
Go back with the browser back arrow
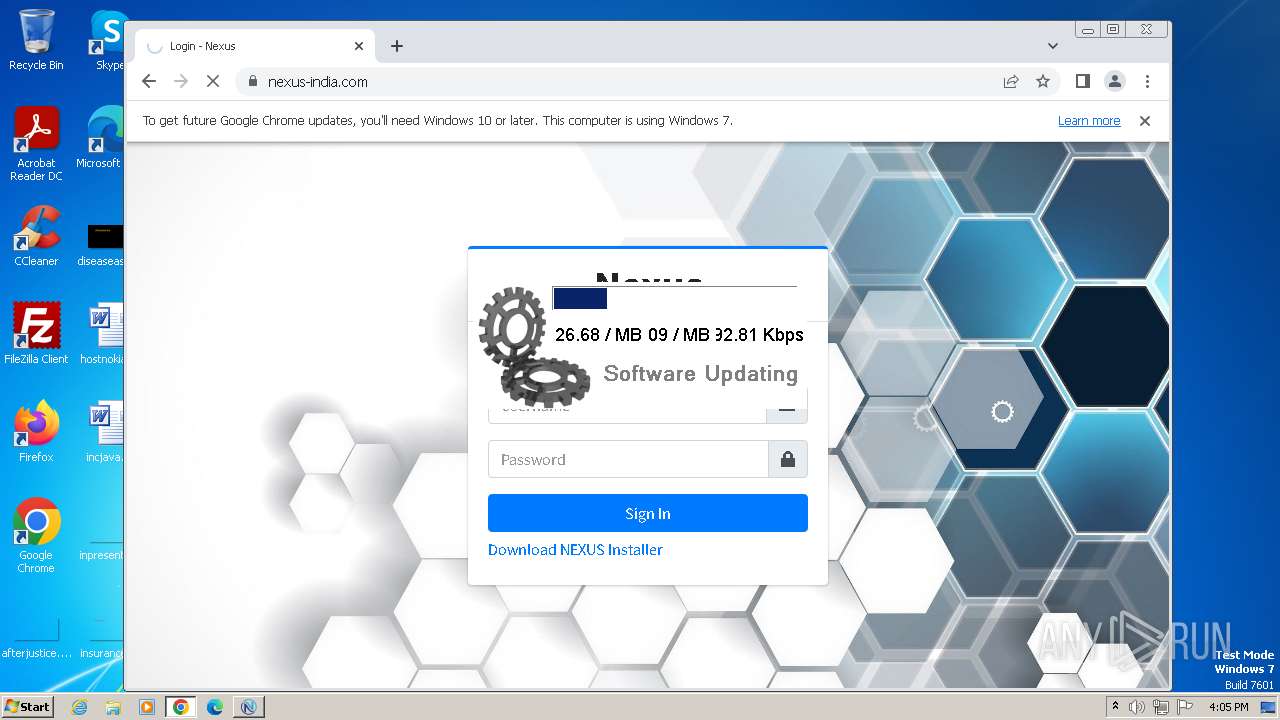click(149, 82)
